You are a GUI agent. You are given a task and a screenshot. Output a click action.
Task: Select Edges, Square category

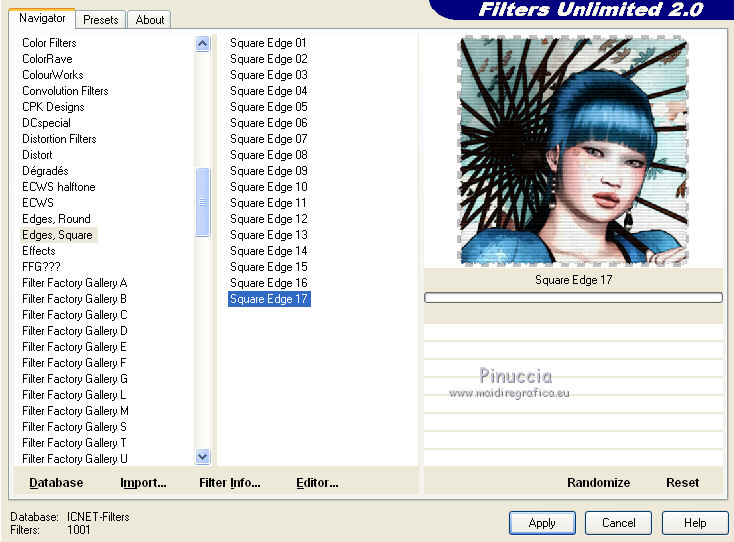click(x=58, y=235)
